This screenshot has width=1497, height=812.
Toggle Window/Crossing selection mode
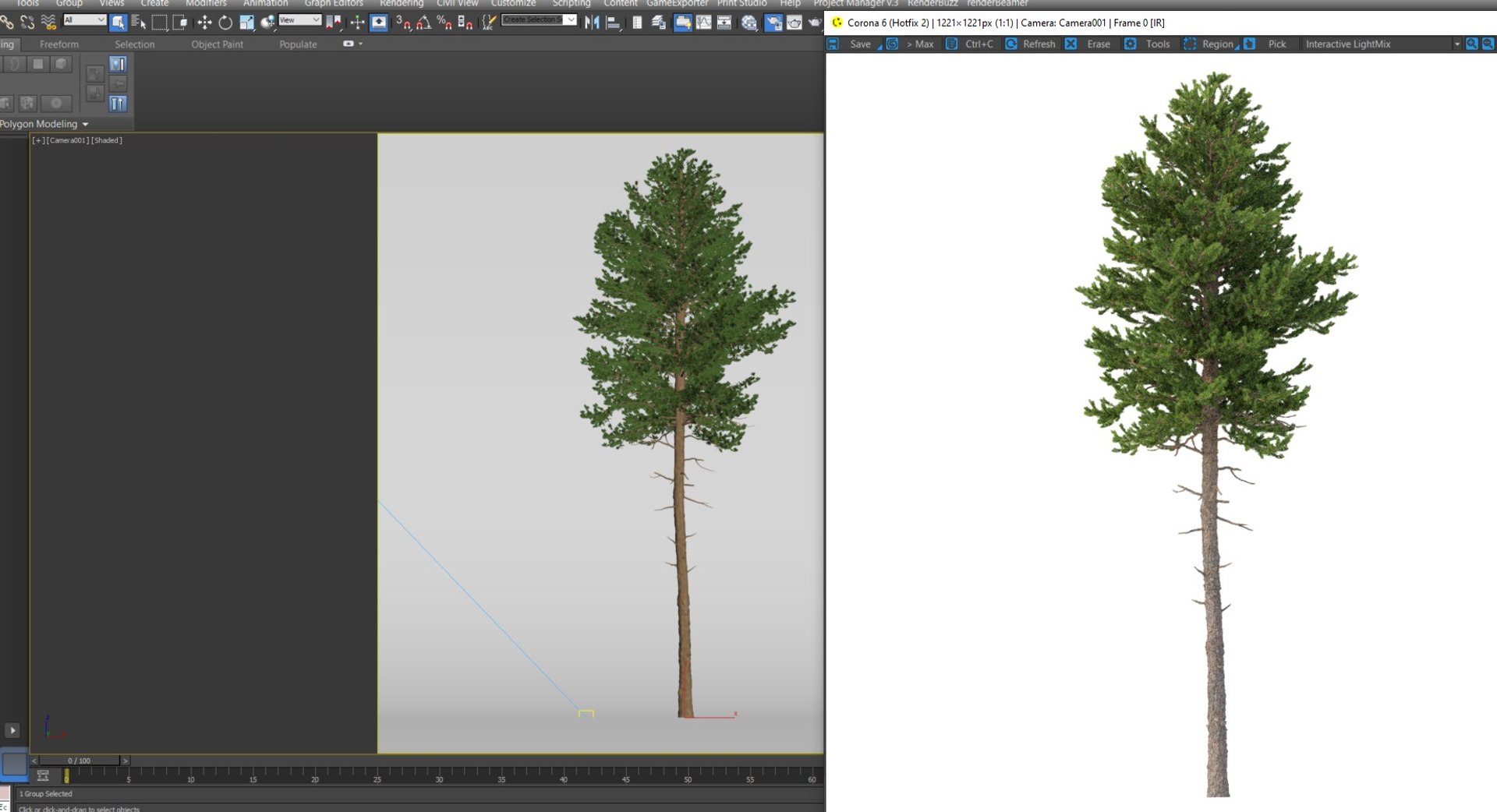[180, 22]
